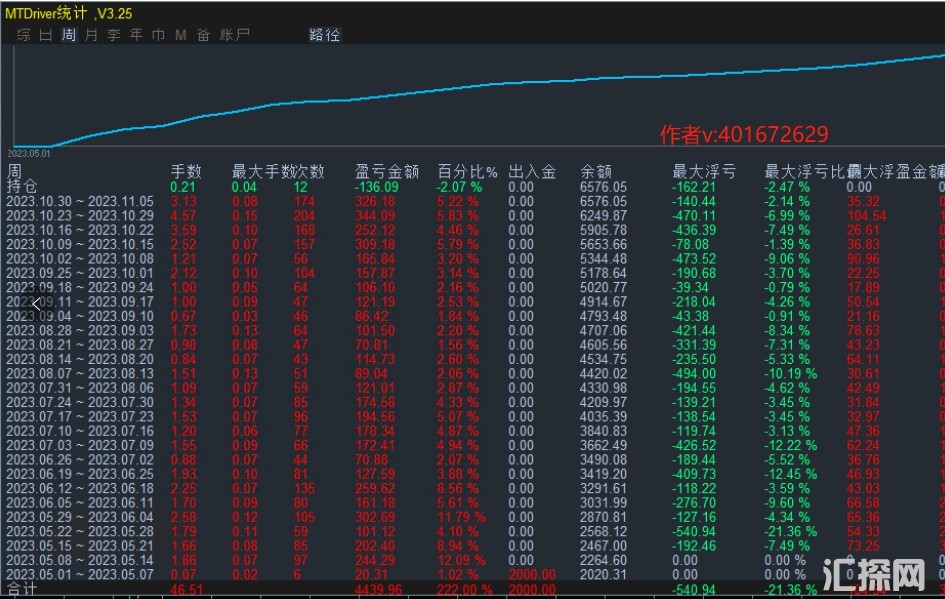Open the 币 (currency) tab
This screenshot has height=599, width=945.
(158, 35)
